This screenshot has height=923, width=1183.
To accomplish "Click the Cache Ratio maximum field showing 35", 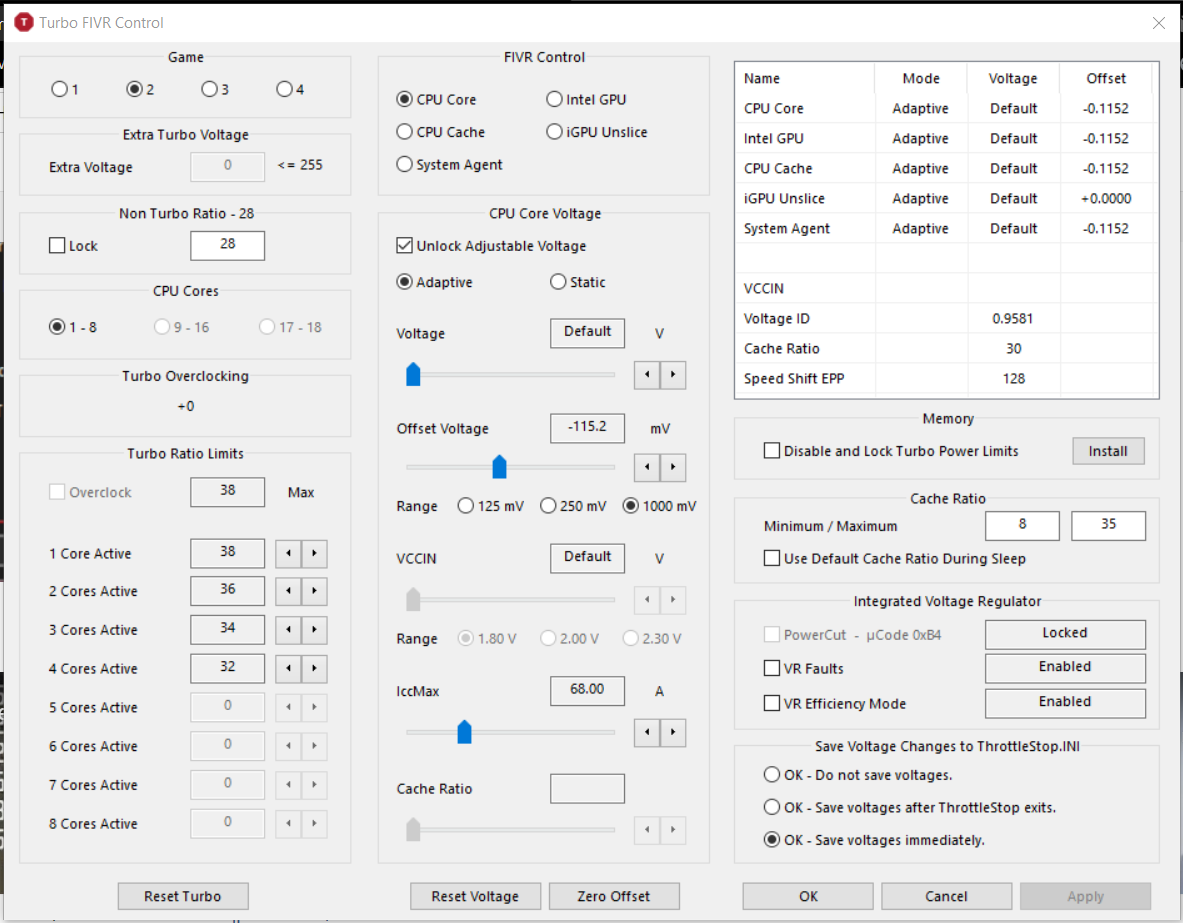I will click(x=1108, y=525).
